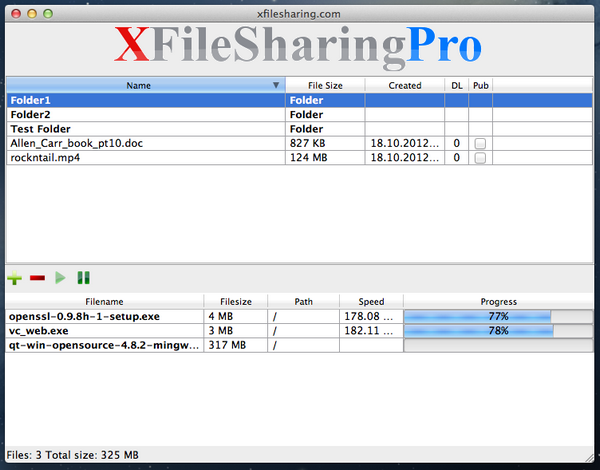Click the Filesize column header in upload list
The width and height of the screenshot is (600, 470).
(x=236, y=302)
